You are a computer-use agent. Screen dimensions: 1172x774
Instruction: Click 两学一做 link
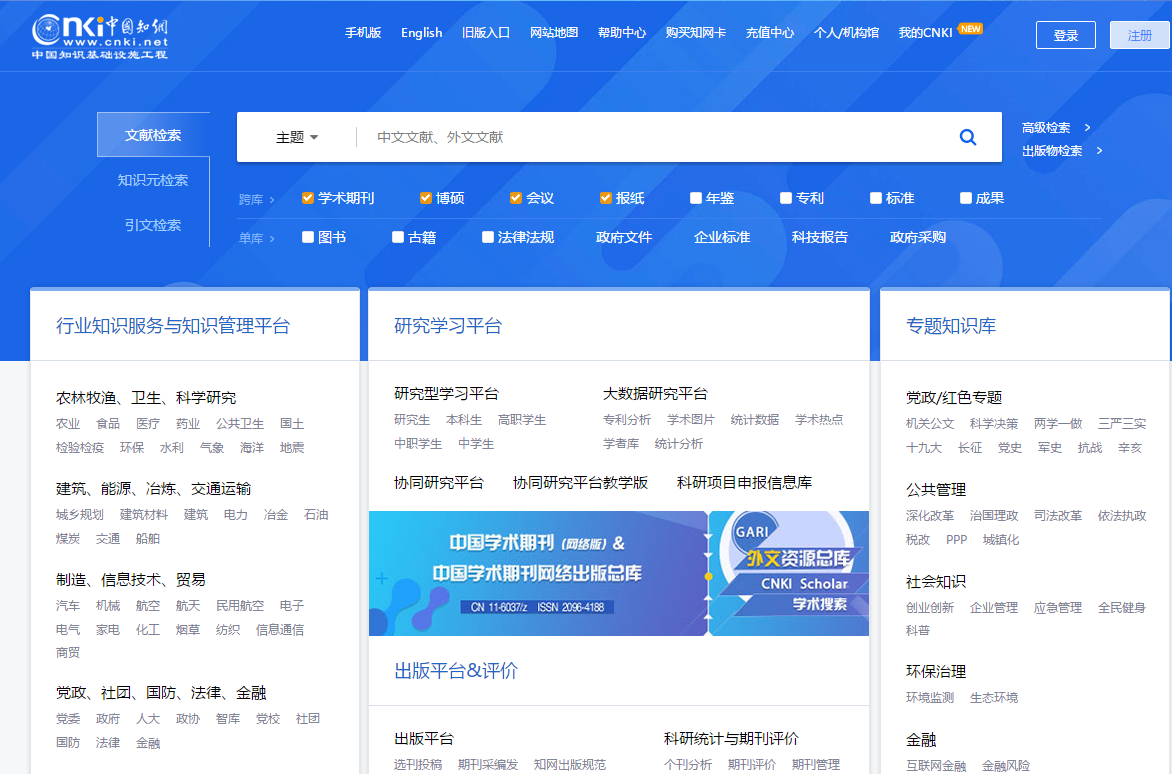click(1058, 424)
